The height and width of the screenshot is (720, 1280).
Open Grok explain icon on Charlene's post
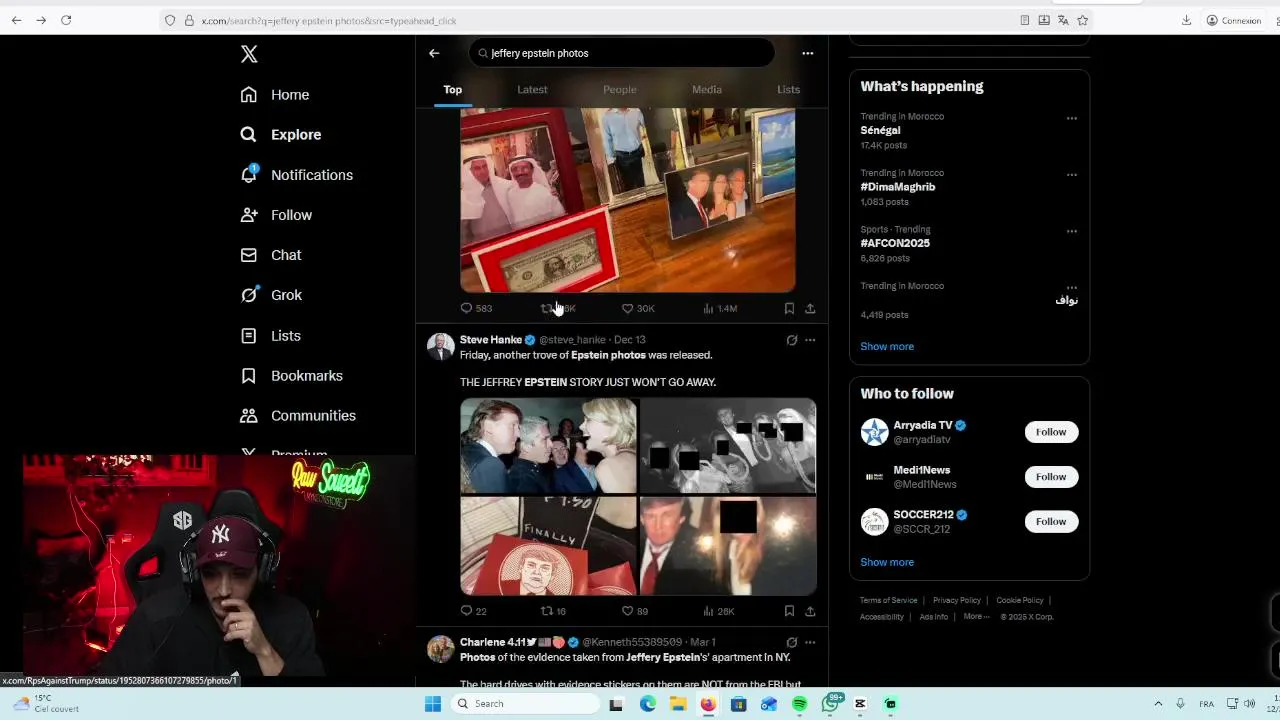tap(792, 642)
